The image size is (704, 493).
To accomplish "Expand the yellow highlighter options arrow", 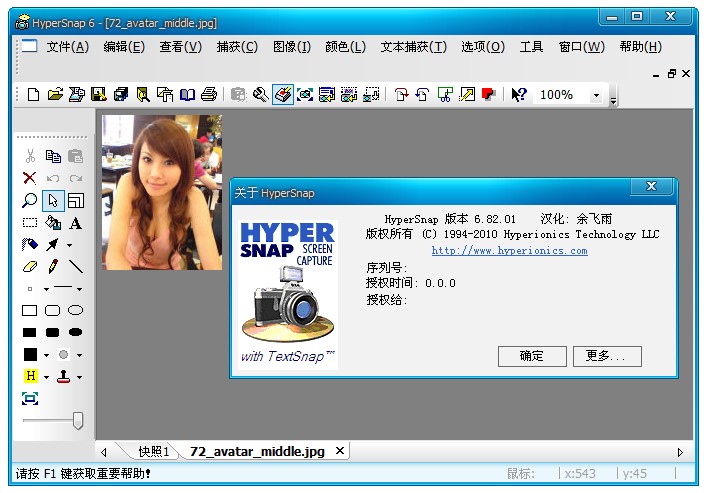I will 46,377.
